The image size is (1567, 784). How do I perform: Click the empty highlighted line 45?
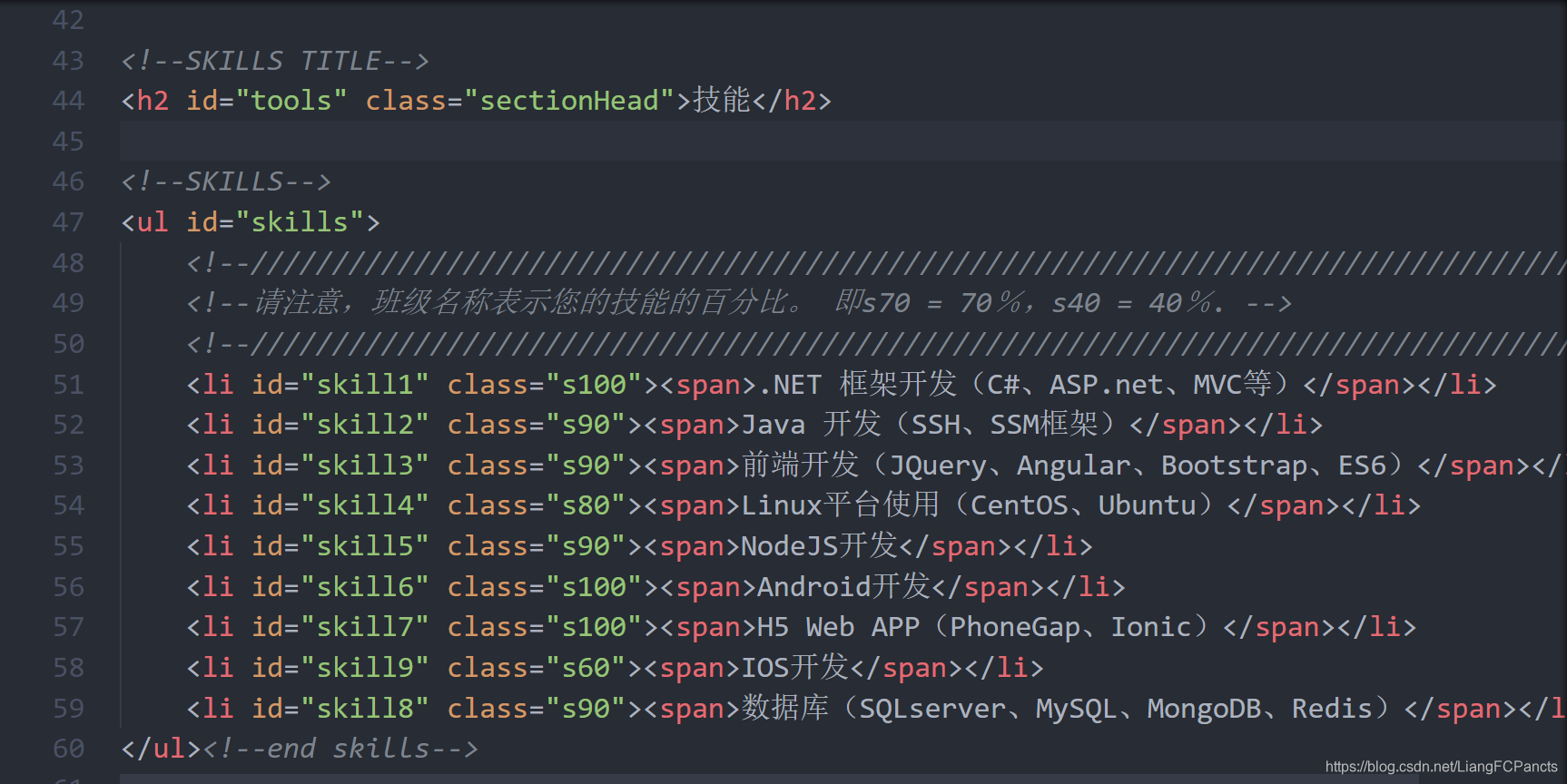[x=843, y=142]
